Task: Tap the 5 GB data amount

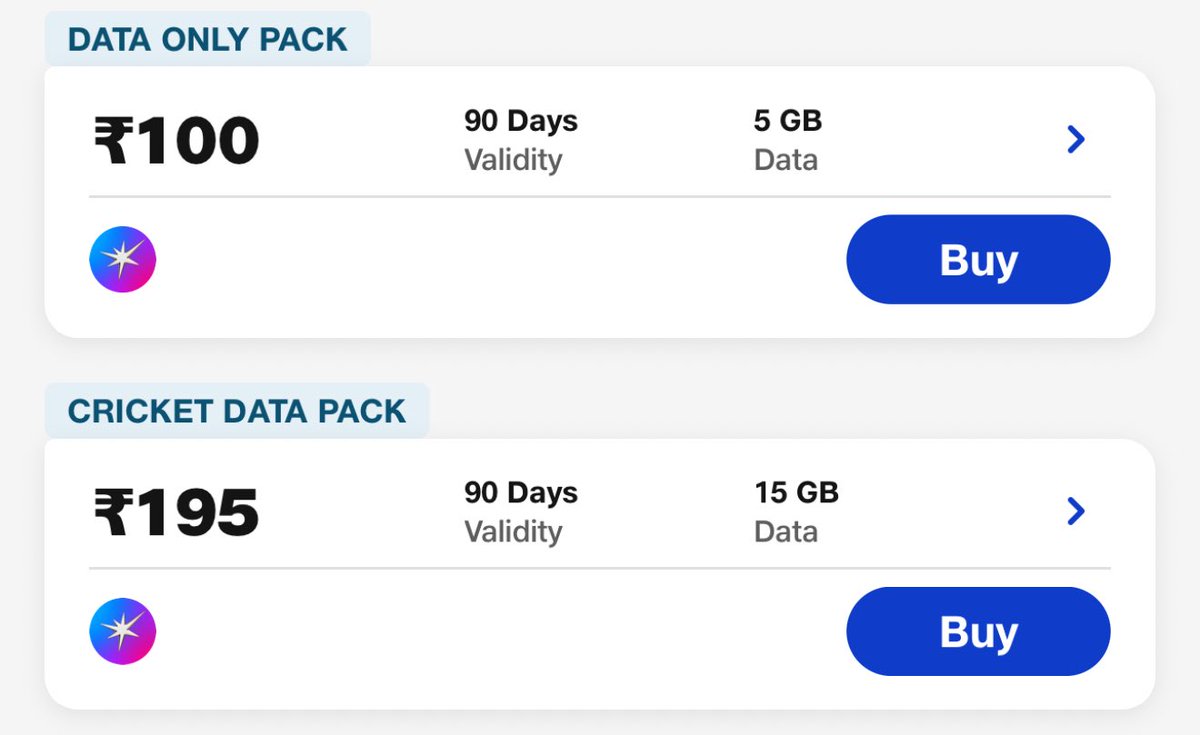Action: 788,121
